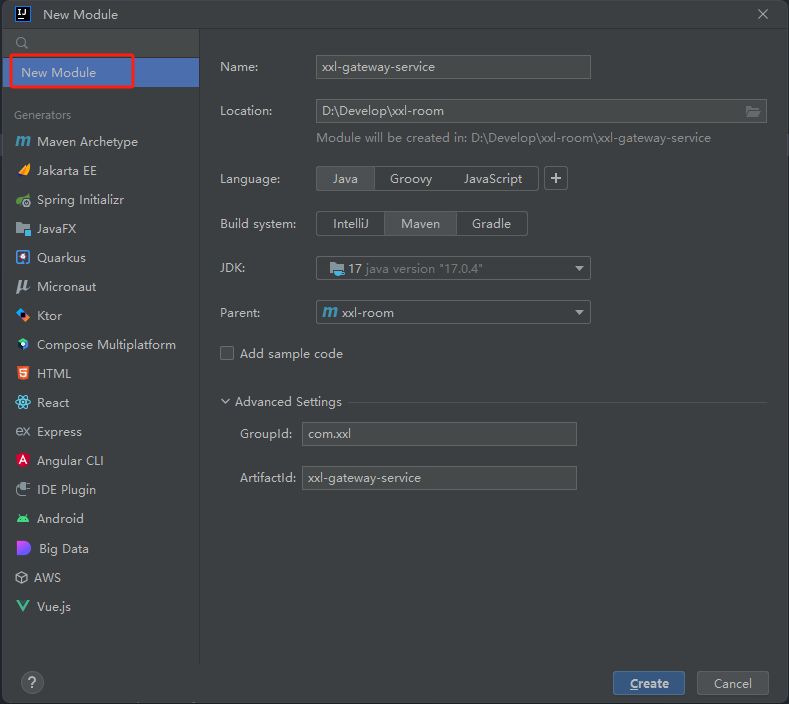This screenshot has width=789, height=704.
Task: Select Java as the language
Action: tap(345, 179)
